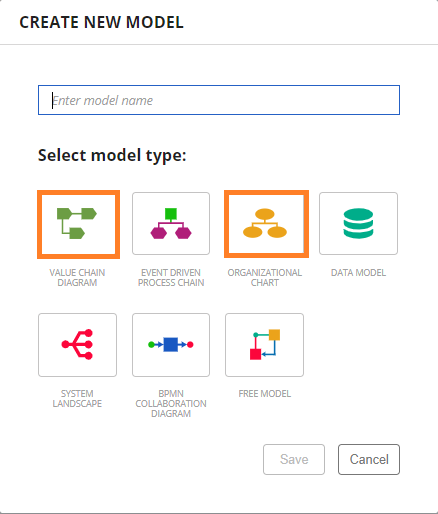
Task: Click the 'Value Chain Diagram' text label
Action: (x=77, y=278)
